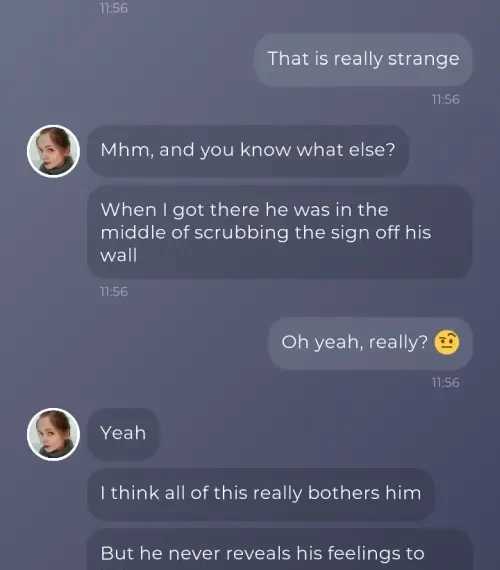Select the "That is really strange" message bubble
The image size is (500, 570).
363,60
